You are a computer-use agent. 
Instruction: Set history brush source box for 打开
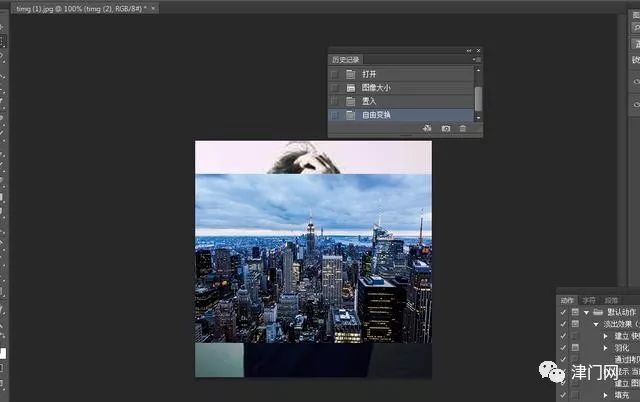coord(334,74)
